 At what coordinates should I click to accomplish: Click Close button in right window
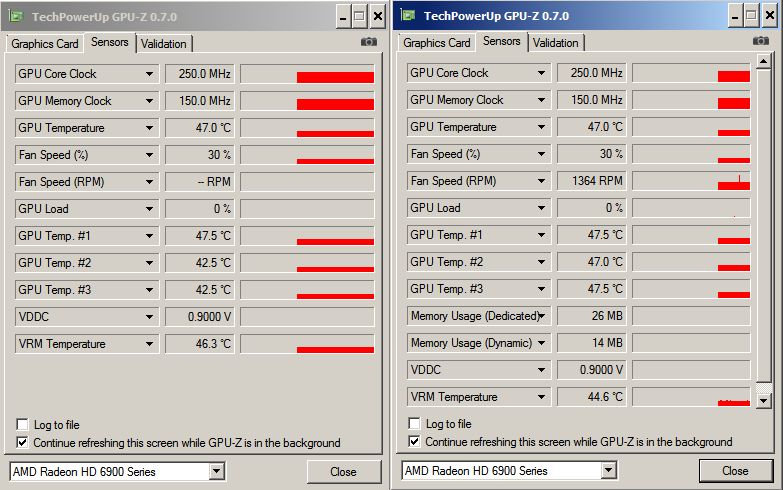[736, 471]
